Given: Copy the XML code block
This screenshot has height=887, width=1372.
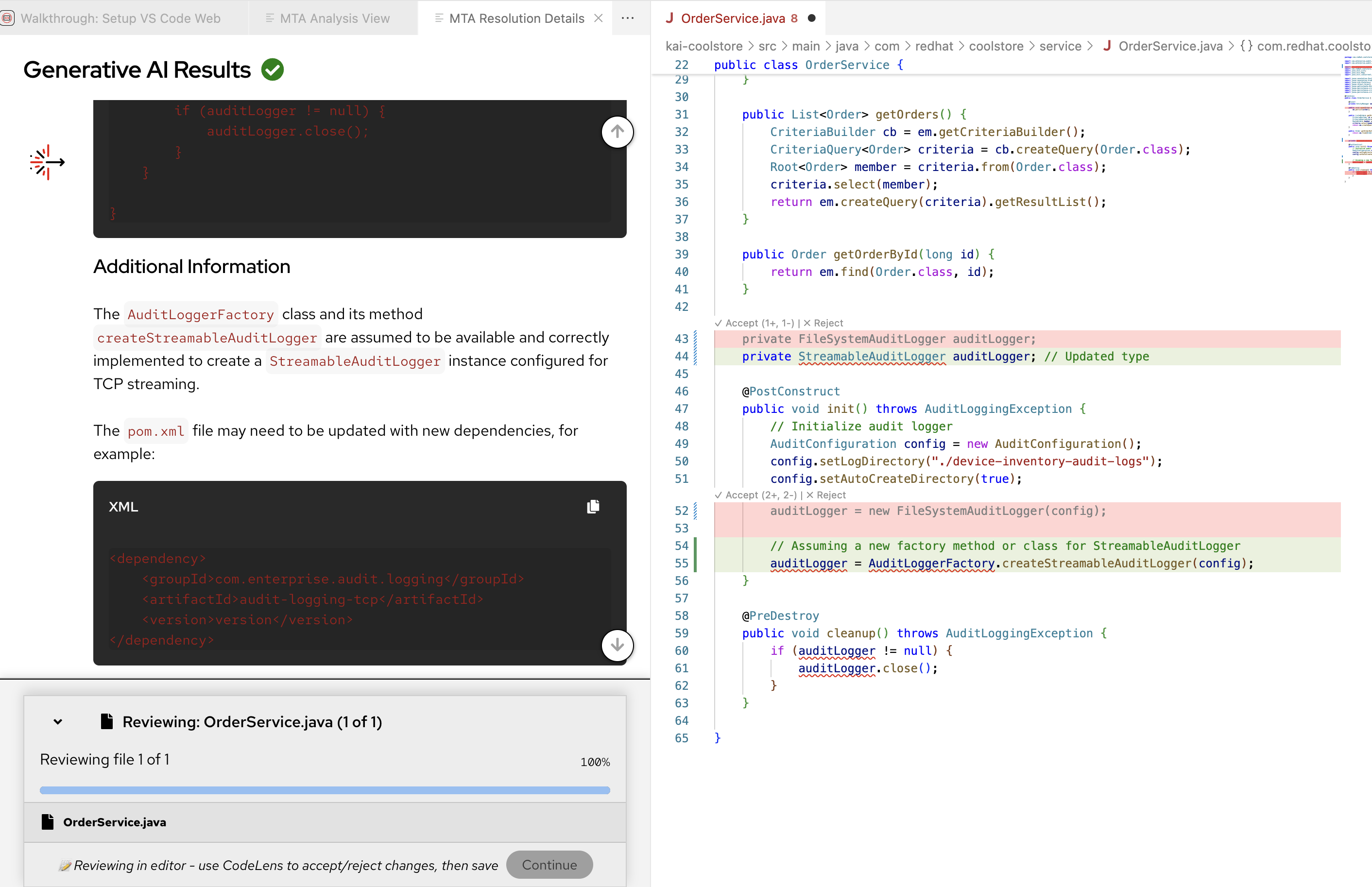Looking at the screenshot, I should [593, 506].
